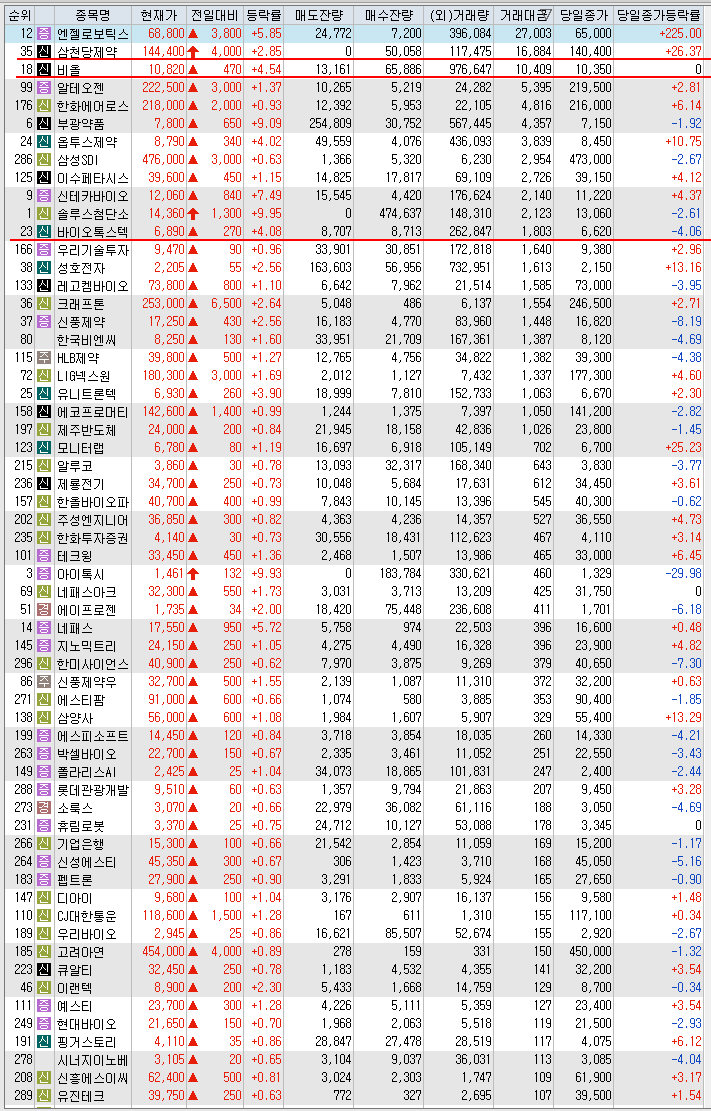Screen dimensions: 711x1111
Task: Select the 제주반도체 stock name
Action: pos(86,430)
